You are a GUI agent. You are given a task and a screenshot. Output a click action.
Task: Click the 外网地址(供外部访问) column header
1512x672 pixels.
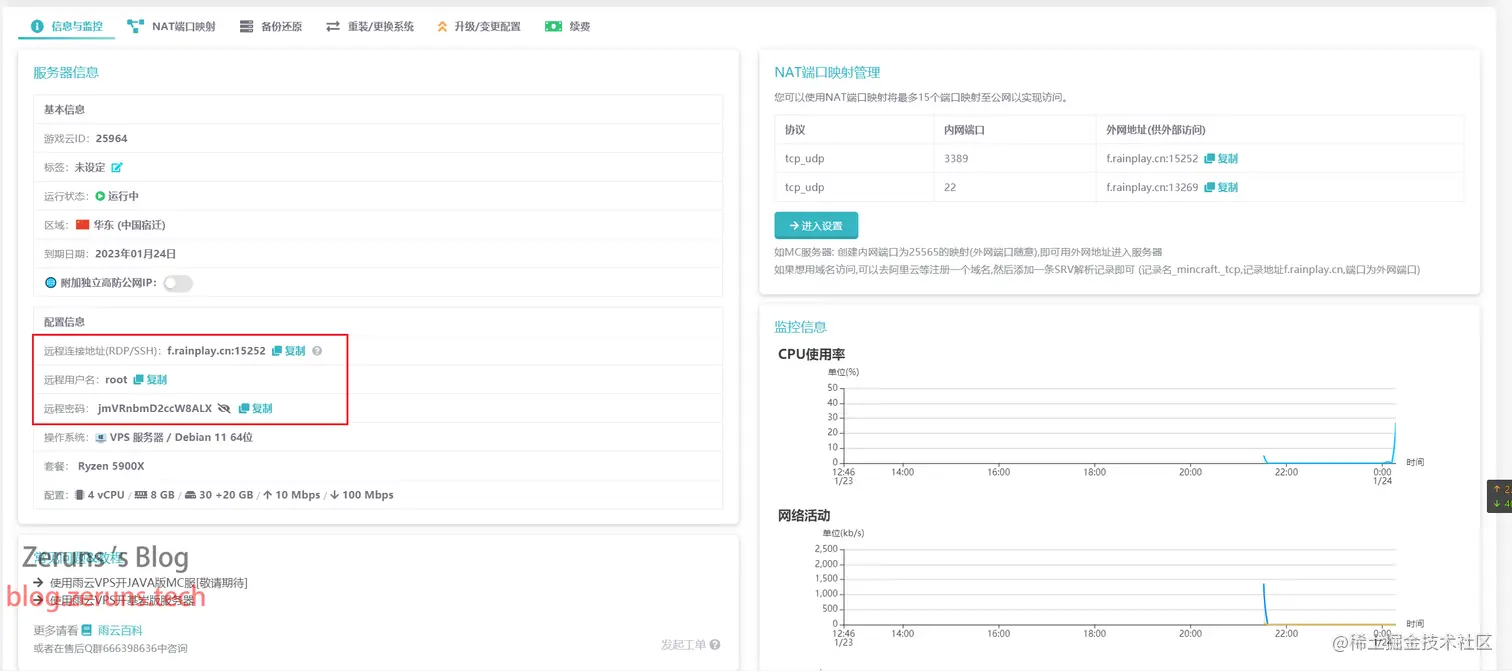pos(1158,130)
